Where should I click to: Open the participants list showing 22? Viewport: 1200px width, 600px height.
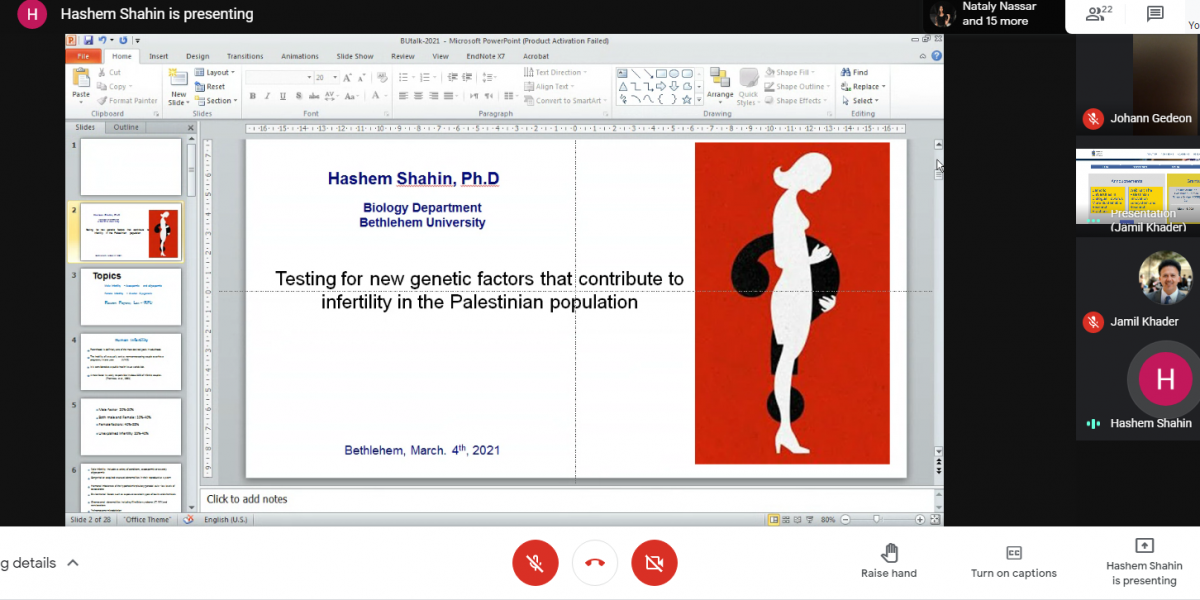point(1100,14)
